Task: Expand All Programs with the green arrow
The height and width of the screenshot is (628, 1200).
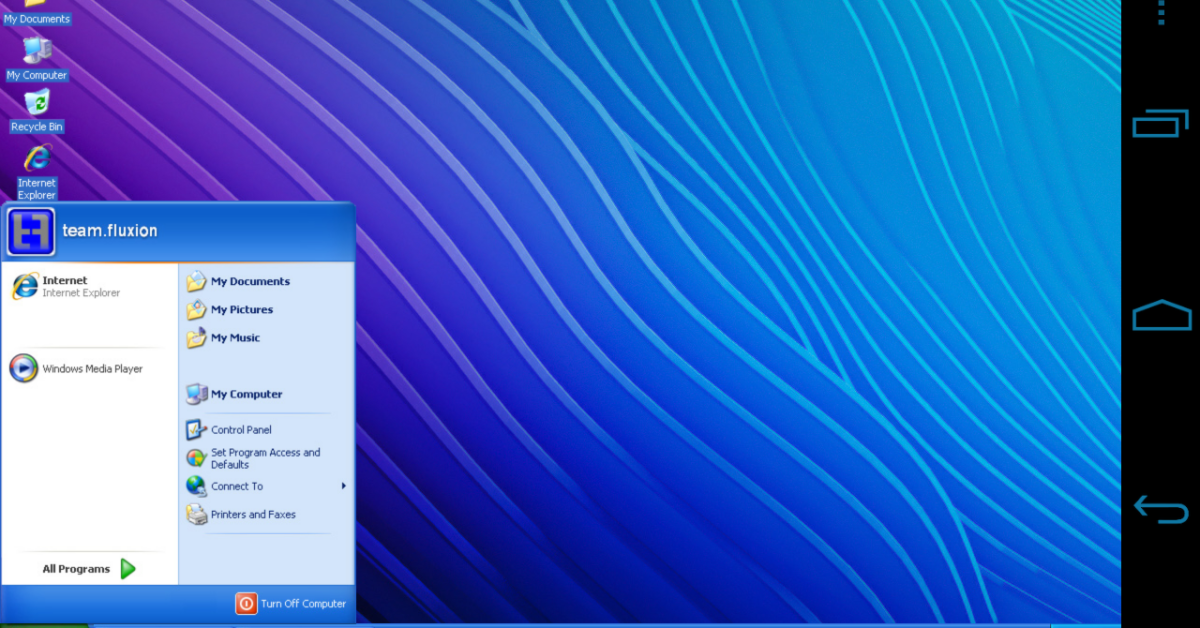Action: (127, 569)
